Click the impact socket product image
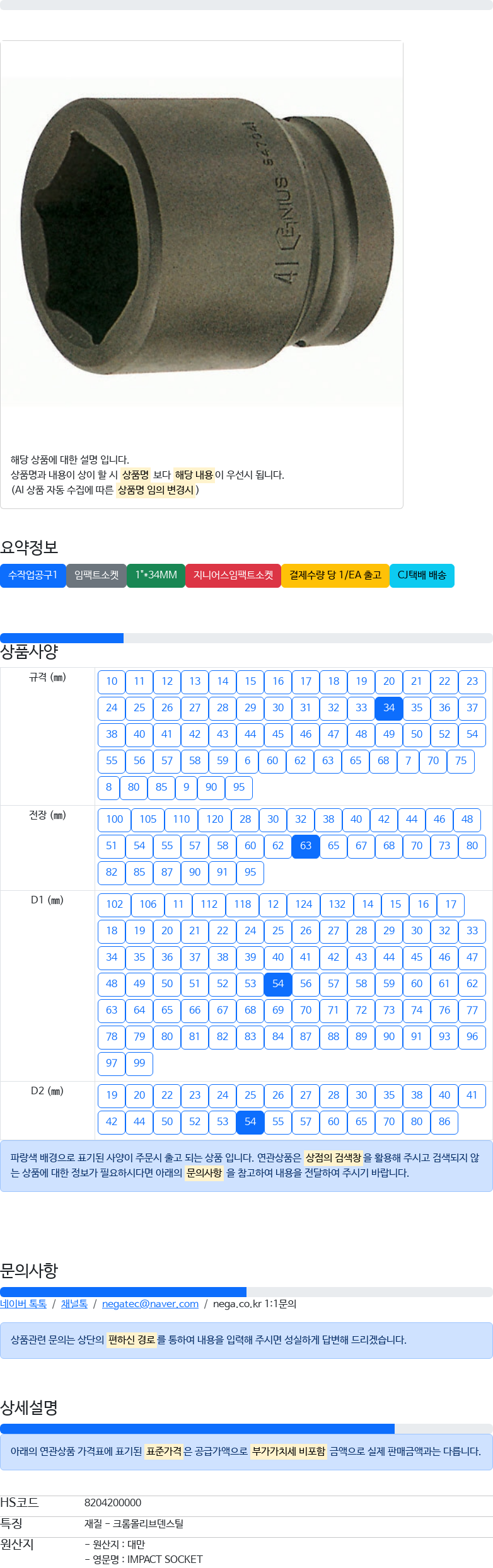Screen dimensions: 493x1568 click(202, 241)
